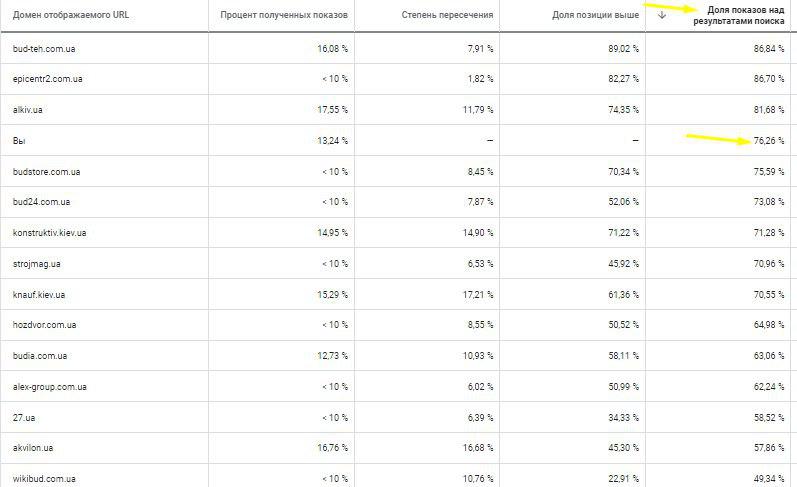
Task: Click the alex-group.com.ua domain
Action: coord(50,387)
